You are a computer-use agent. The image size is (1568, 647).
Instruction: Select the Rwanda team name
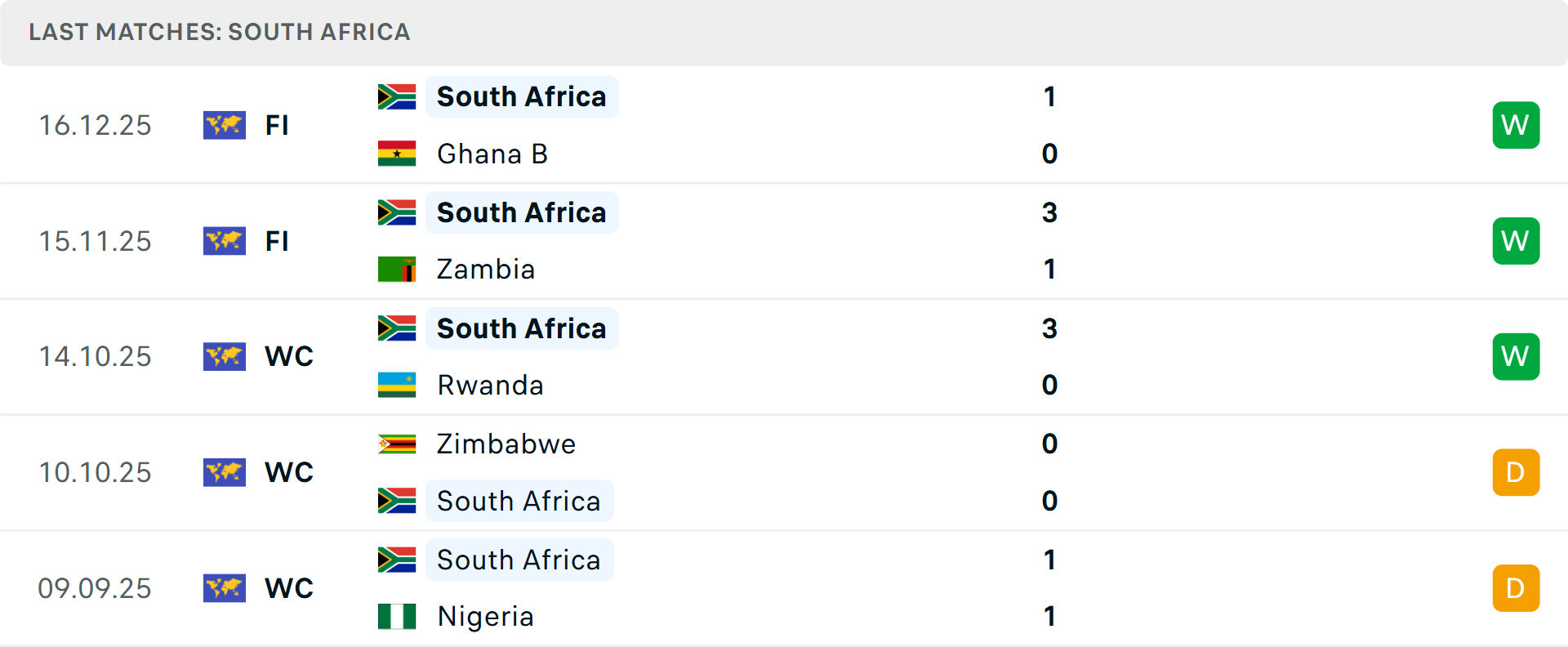tap(490, 385)
